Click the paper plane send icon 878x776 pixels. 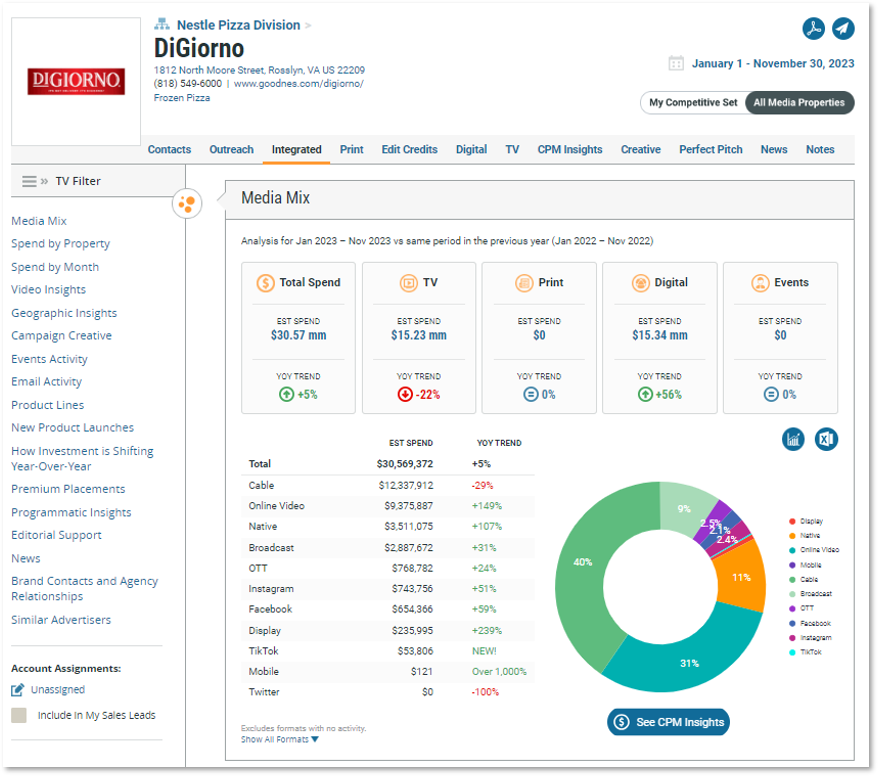[x=843, y=29]
